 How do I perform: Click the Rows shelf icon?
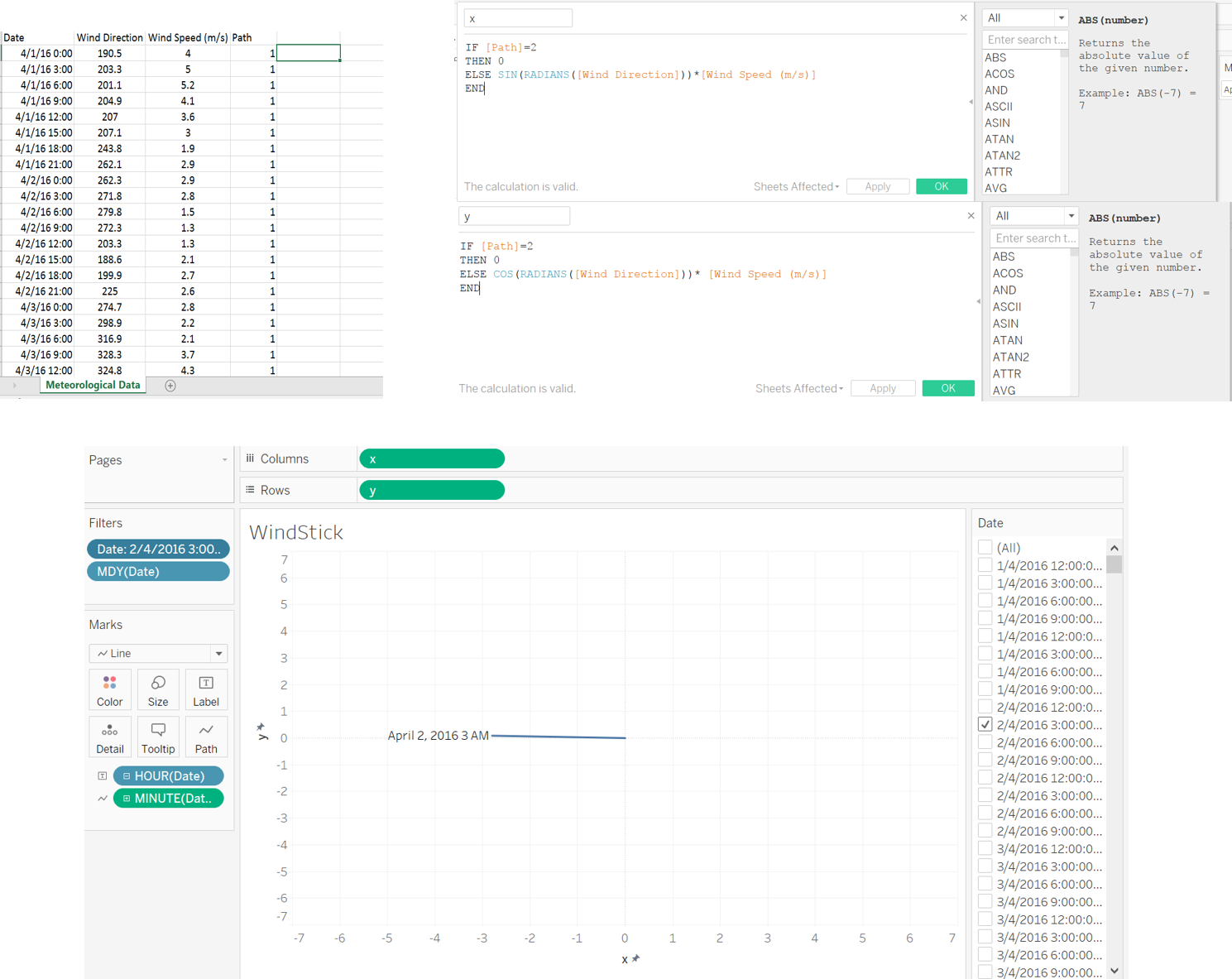[250, 490]
